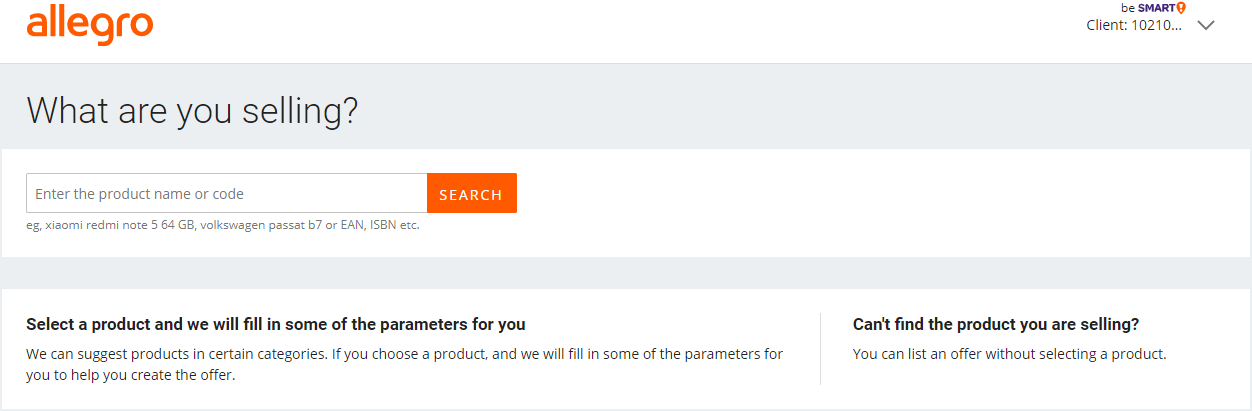Click 'Can't find the product you are selling?' heading
Screen dimensions: 1252x411
996,325
